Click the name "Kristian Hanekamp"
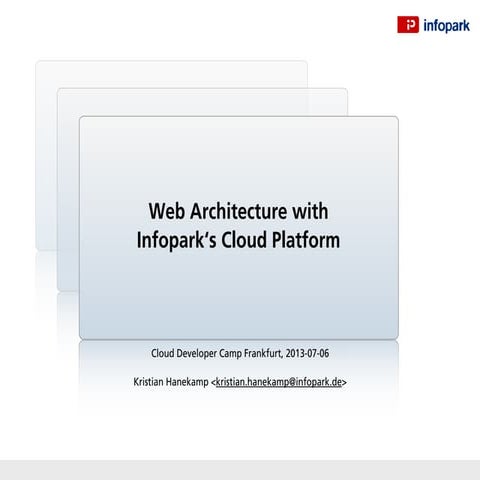 click(171, 382)
